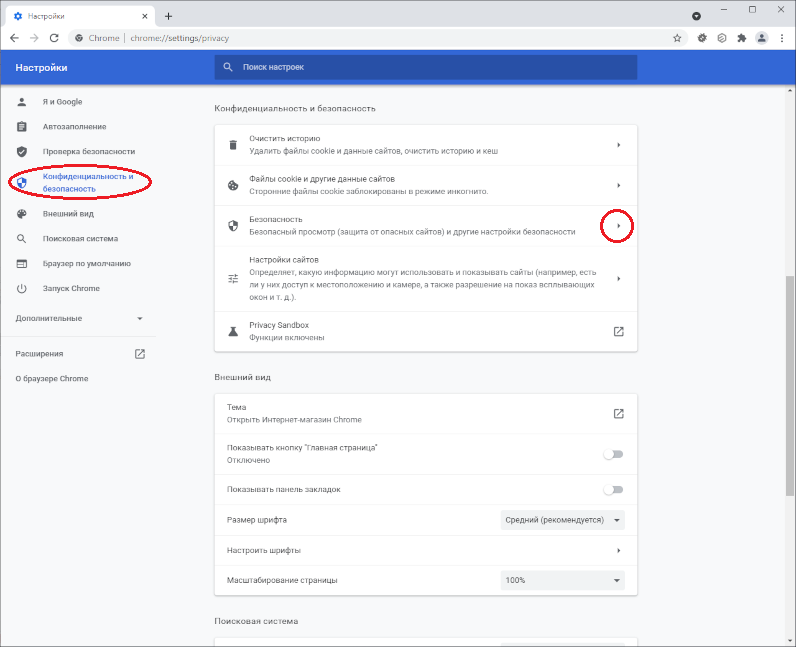796x647 pixels.
Task: Open Chrome three-dot menu
Action: point(781,38)
